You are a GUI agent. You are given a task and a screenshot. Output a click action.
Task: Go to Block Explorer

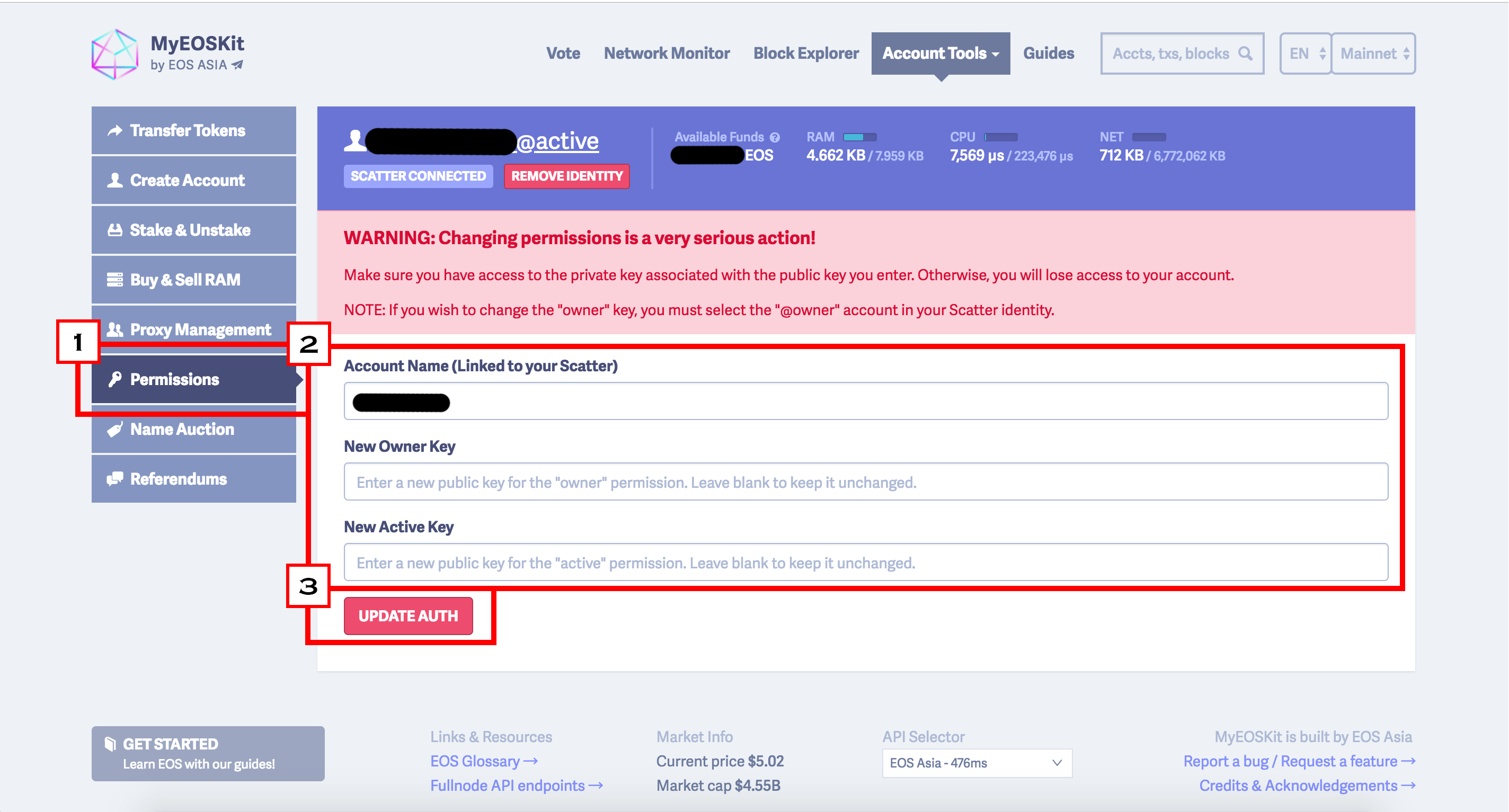point(806,53)
